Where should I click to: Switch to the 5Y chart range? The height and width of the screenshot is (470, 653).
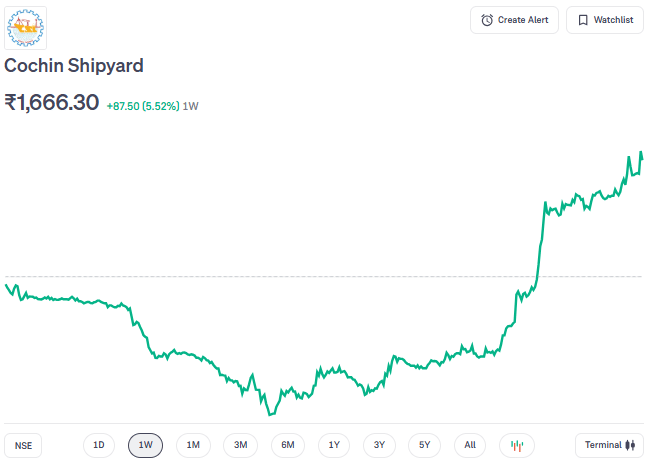click(x=424, y=445)
